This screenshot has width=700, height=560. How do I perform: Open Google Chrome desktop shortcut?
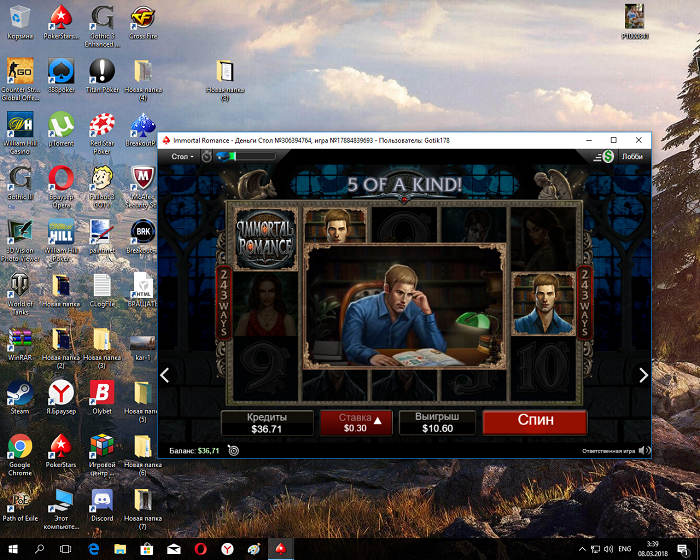click(x=20, y=455)
